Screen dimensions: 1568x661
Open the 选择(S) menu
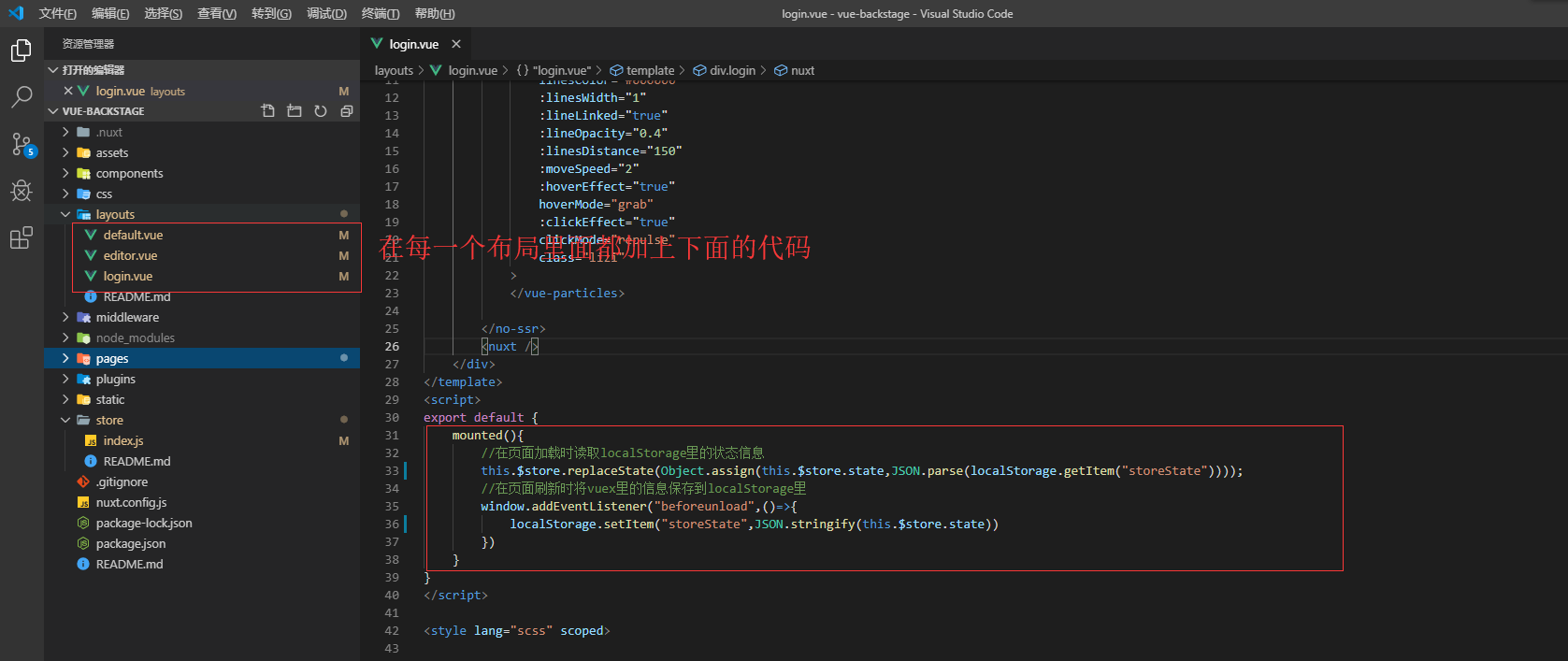click(164, 13)
